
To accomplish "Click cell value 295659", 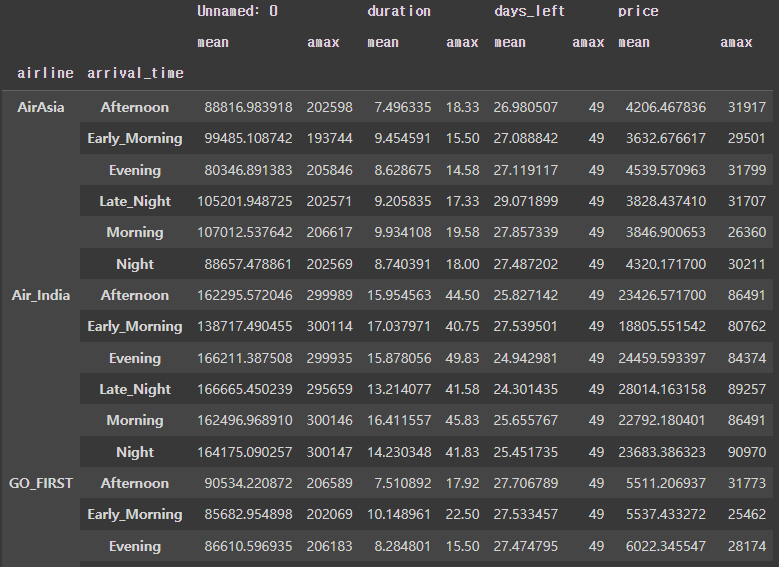I will pos(329,389).
